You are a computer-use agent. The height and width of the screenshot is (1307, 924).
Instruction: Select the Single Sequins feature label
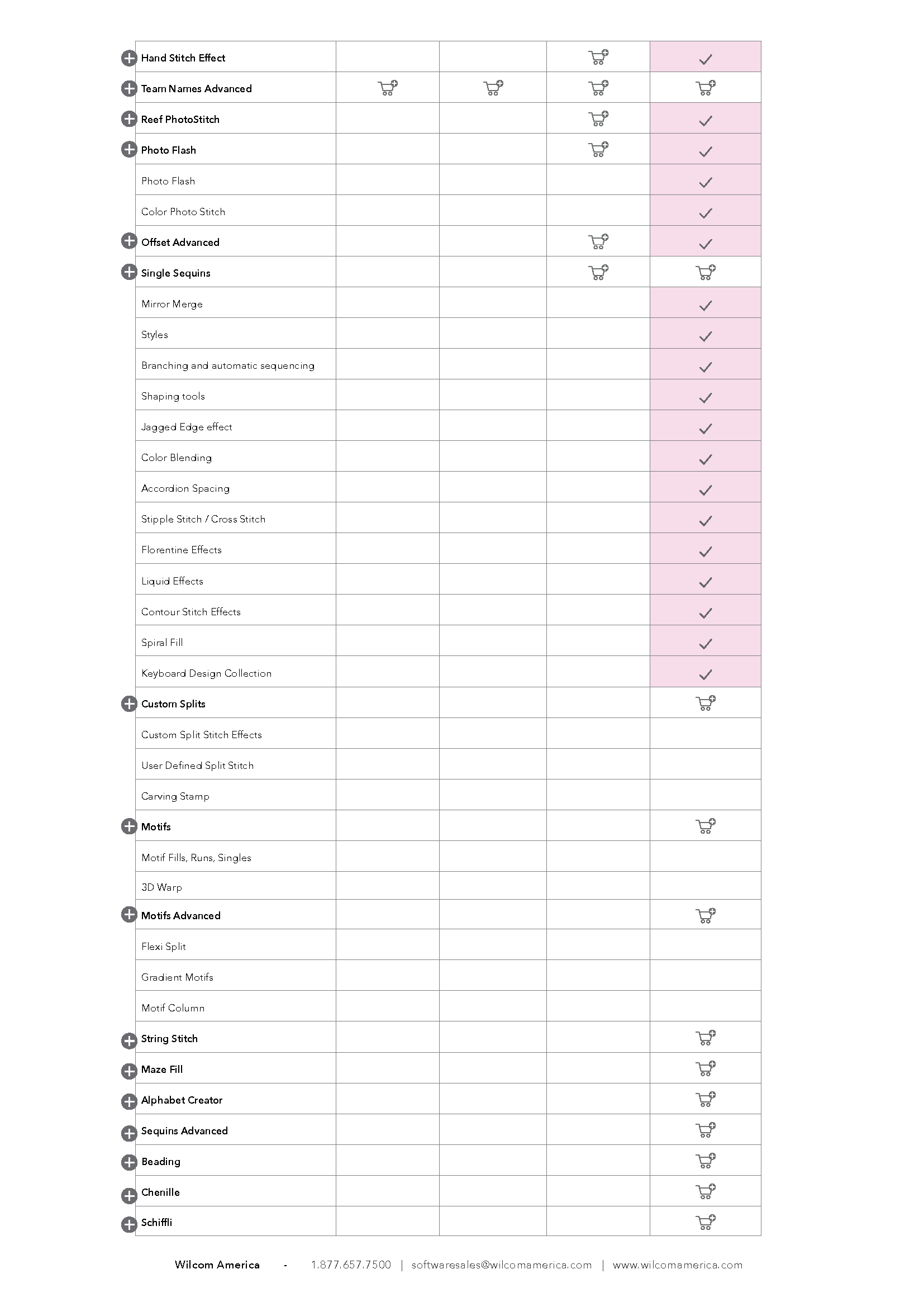coord(176,273)
